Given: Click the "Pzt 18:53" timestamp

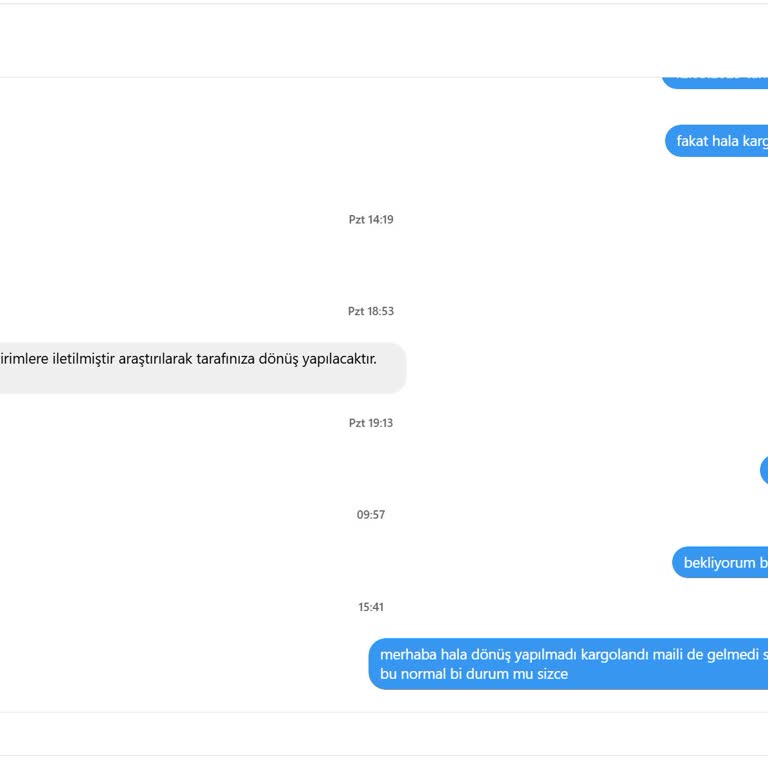Looking at the screenshot, I should coord(371,311).
